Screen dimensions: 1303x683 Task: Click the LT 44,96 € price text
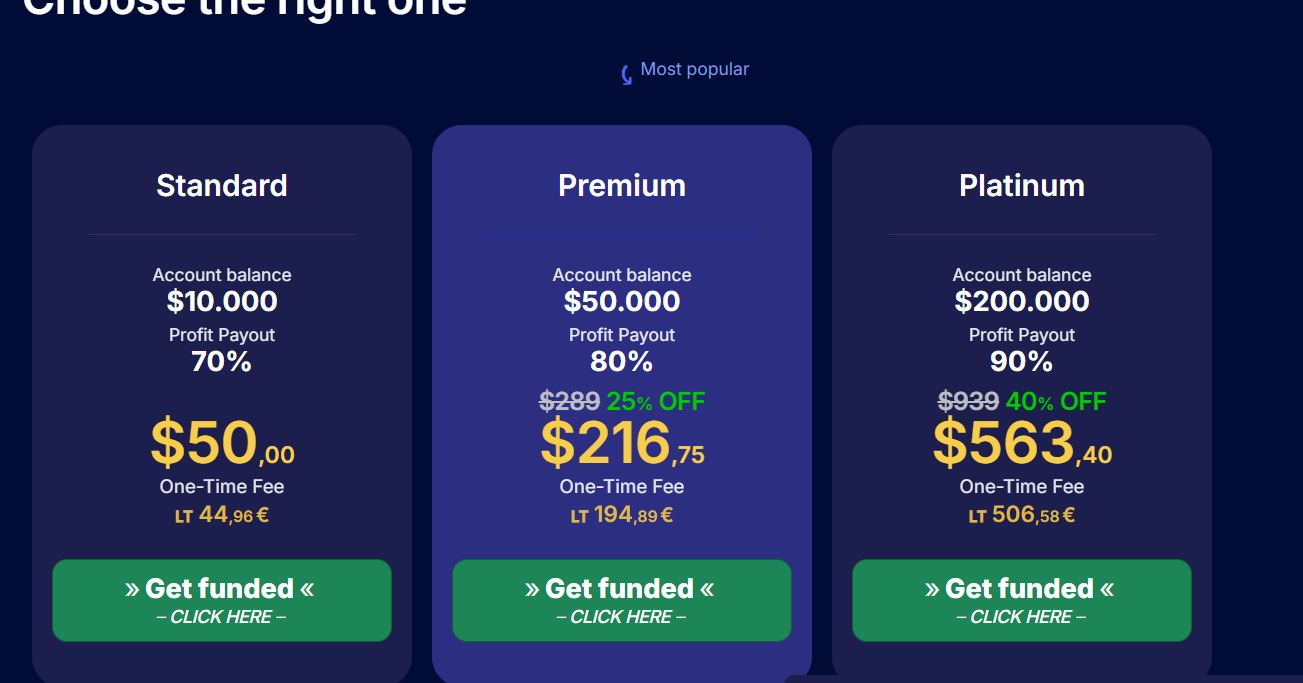click(x=222, y=515)
